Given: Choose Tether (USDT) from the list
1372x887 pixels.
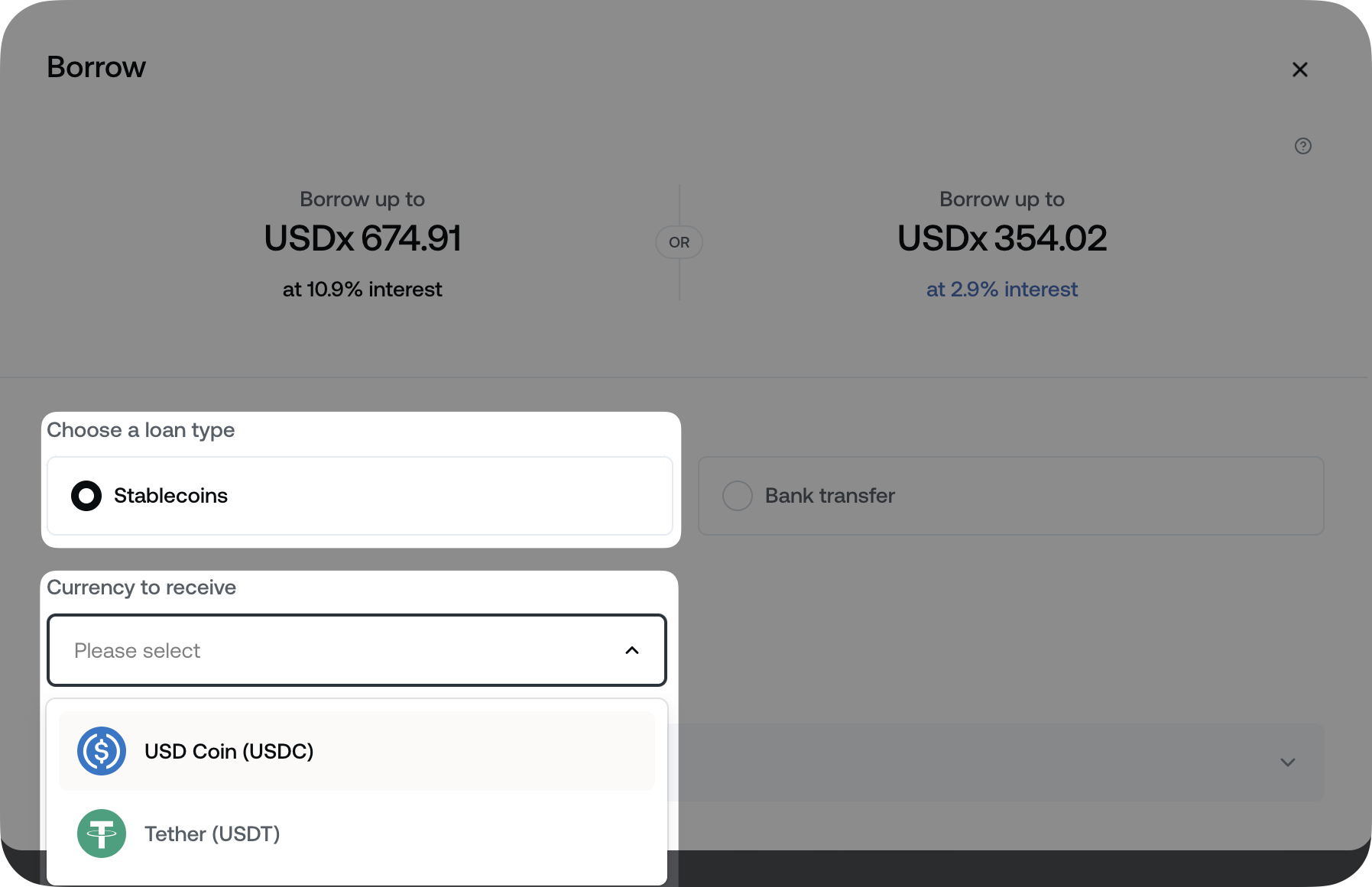Looking at the screenshot, I should coord(212,834).
